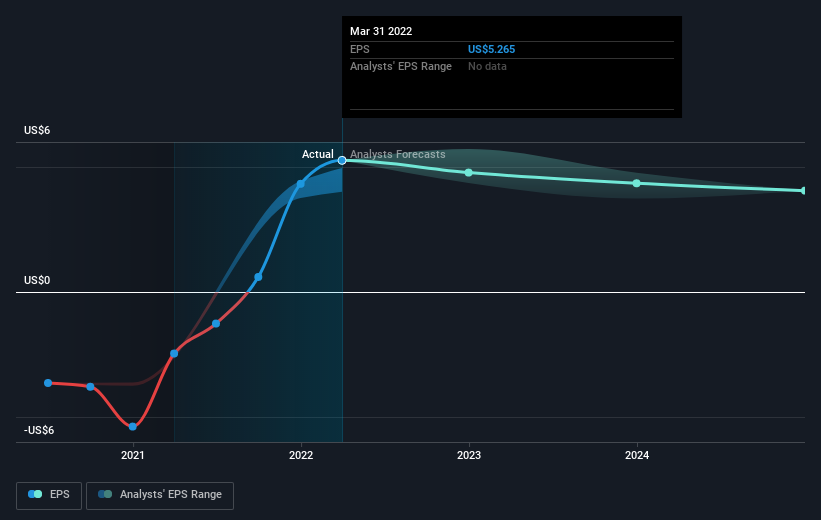Select the EPS point on the 2022 gridline
This screenshot has height=520, width=821.
click(301, 184)
